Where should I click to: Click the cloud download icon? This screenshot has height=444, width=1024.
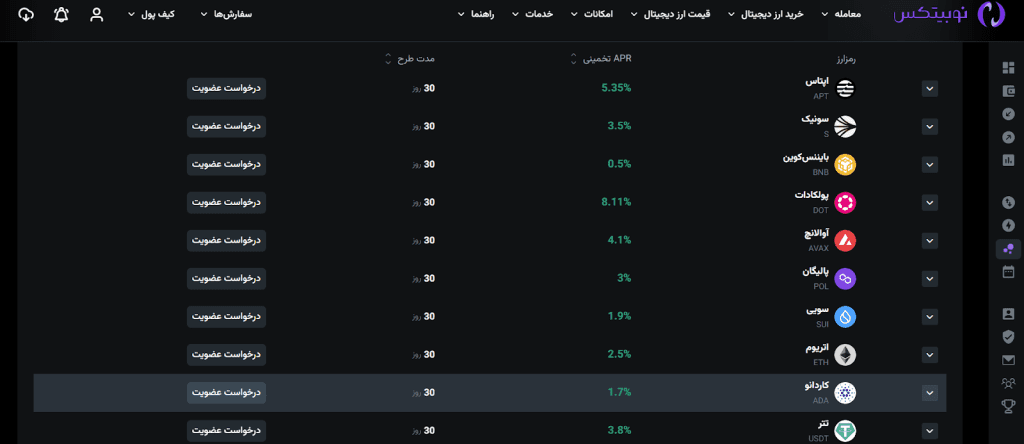tap(26, 15)
